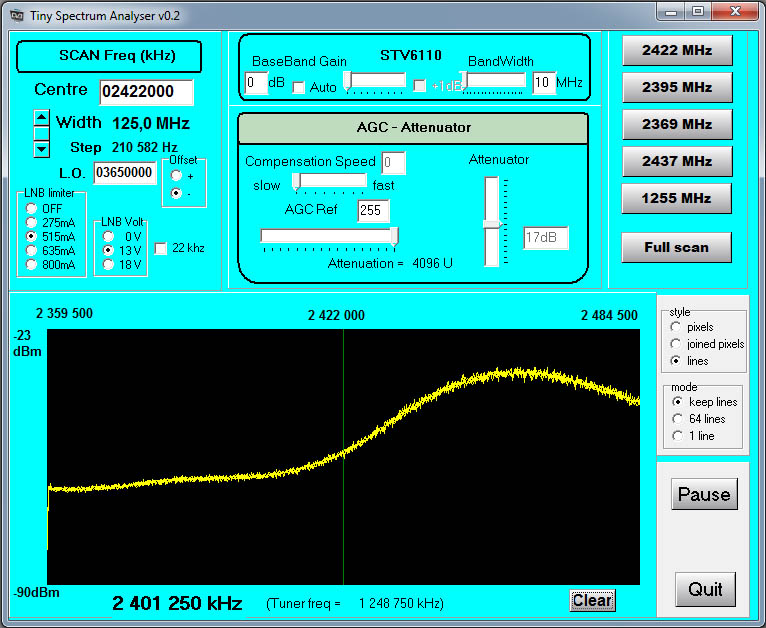Jump to the 1255 MHz preset
This screenshot has width=766, height=628.
click(676, 198)
